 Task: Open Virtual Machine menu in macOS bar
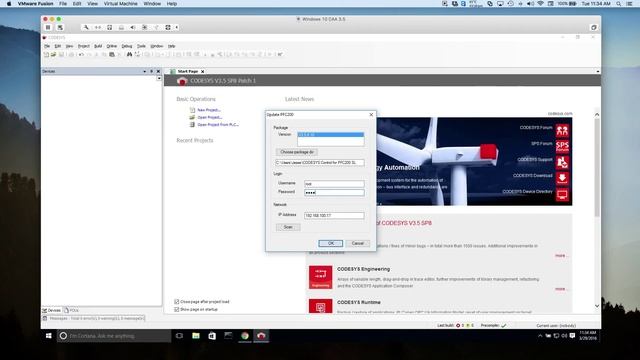[x=120, y=4]
